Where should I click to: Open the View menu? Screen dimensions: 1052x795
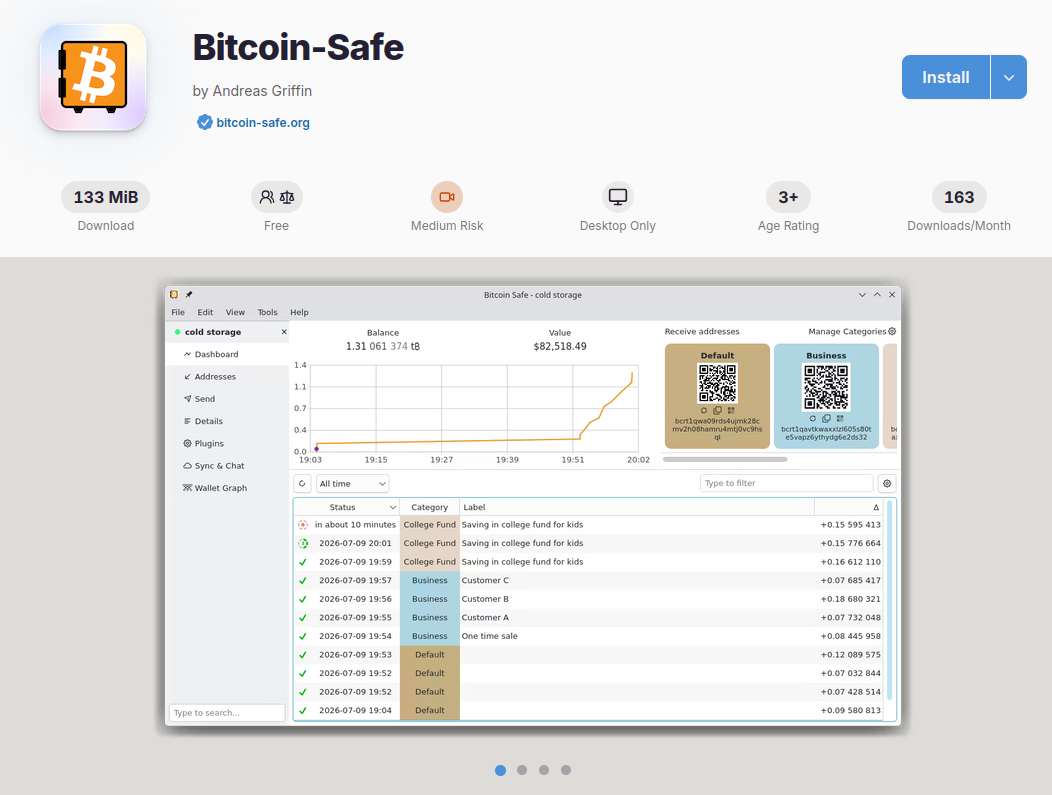tap(235, 312)
